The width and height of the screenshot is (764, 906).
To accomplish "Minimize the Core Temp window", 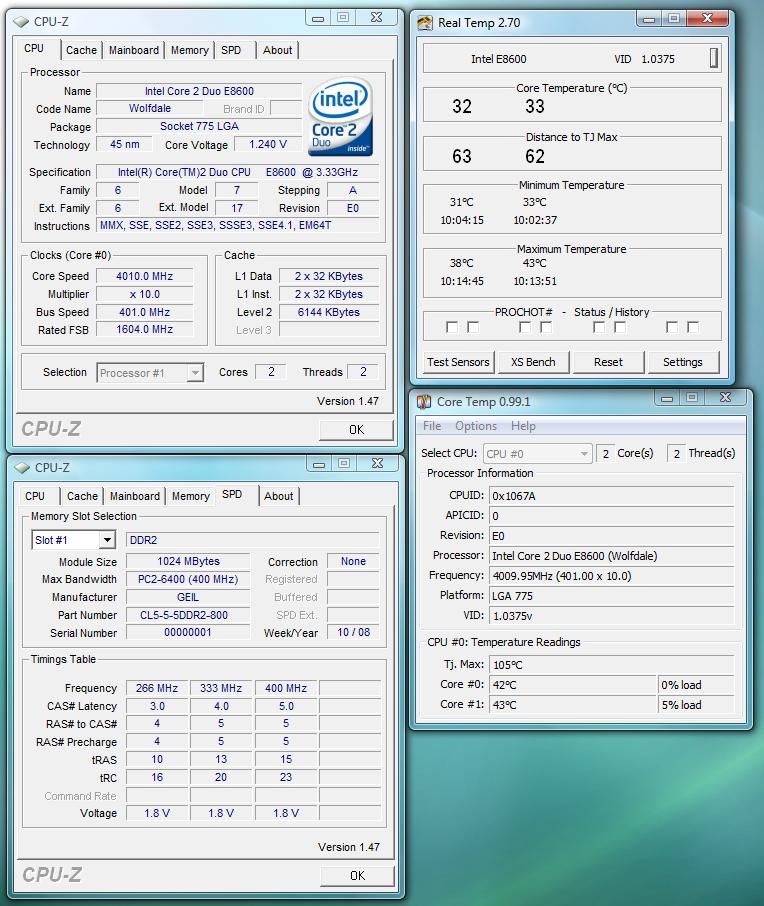I will [667, 398].
